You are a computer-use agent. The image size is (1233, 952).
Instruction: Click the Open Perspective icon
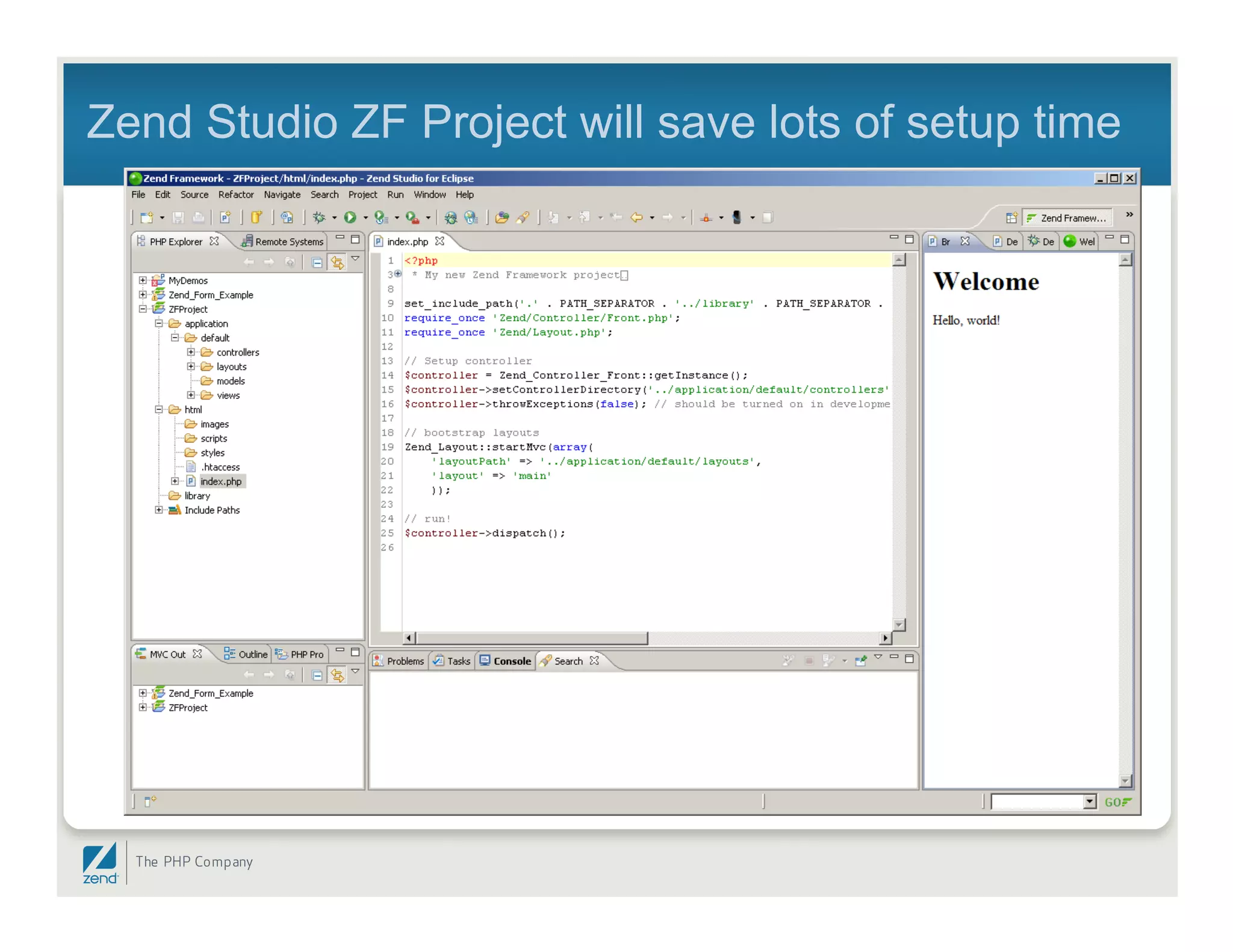pyautogui.click(x=1011, y=217)
